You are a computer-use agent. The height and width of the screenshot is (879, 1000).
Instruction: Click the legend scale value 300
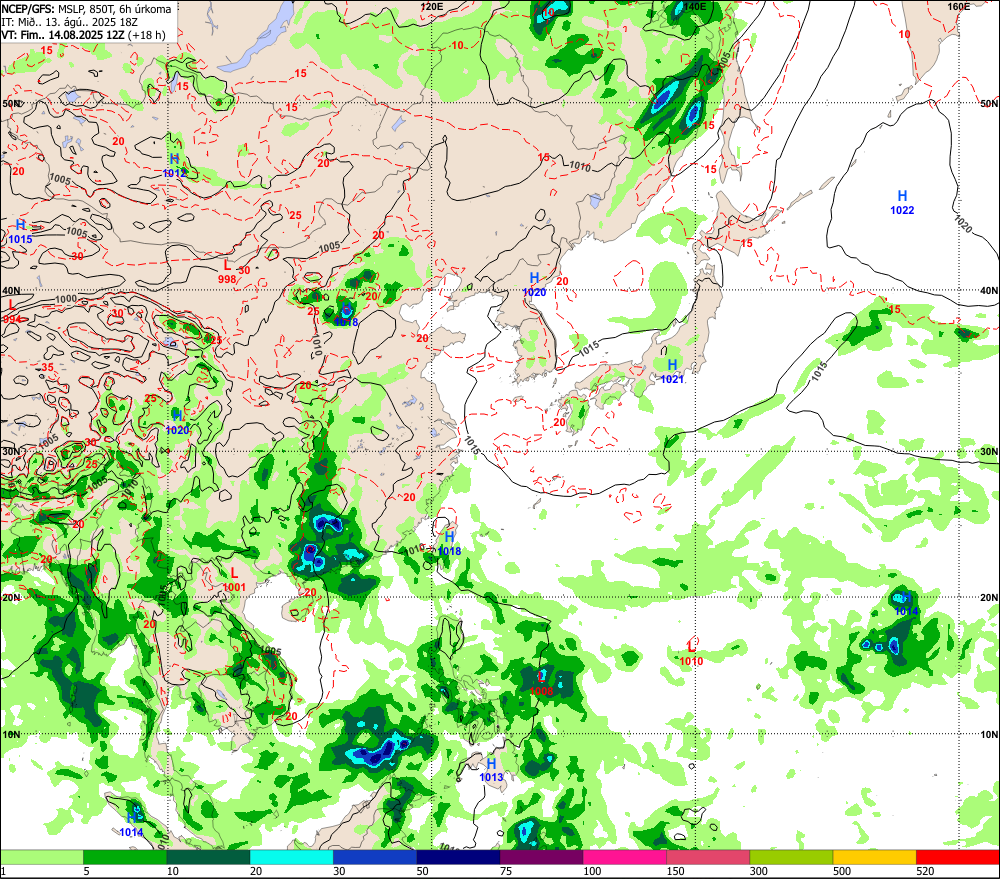point(759,871)
